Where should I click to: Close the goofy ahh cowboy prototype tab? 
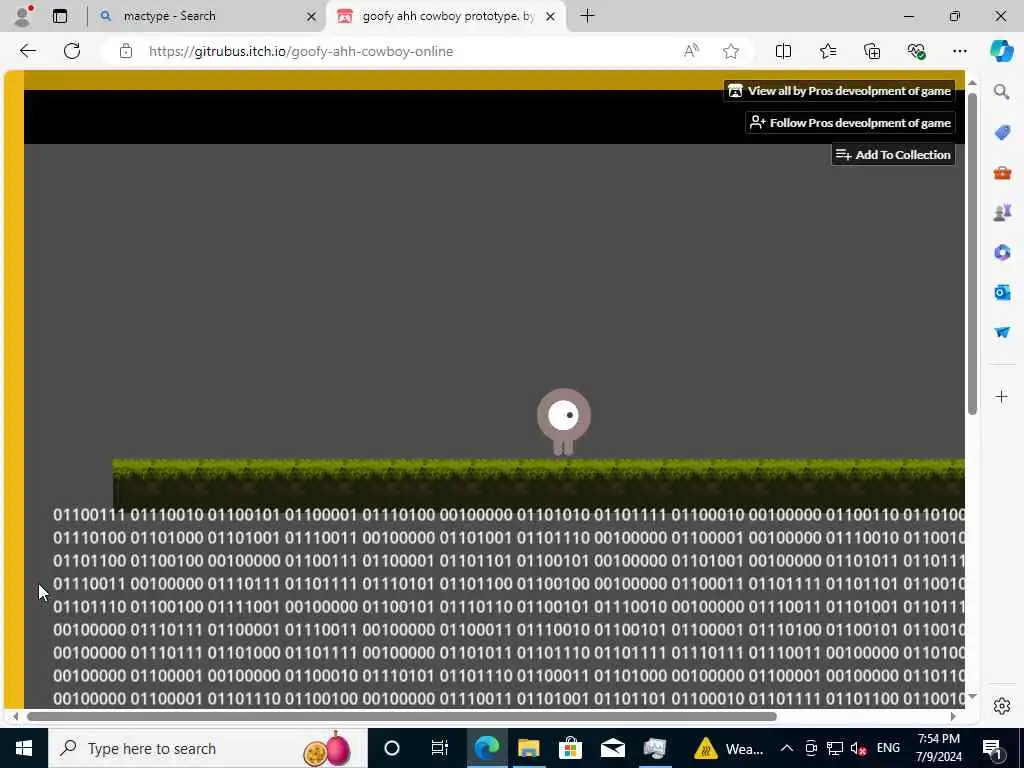coord(551,16)
